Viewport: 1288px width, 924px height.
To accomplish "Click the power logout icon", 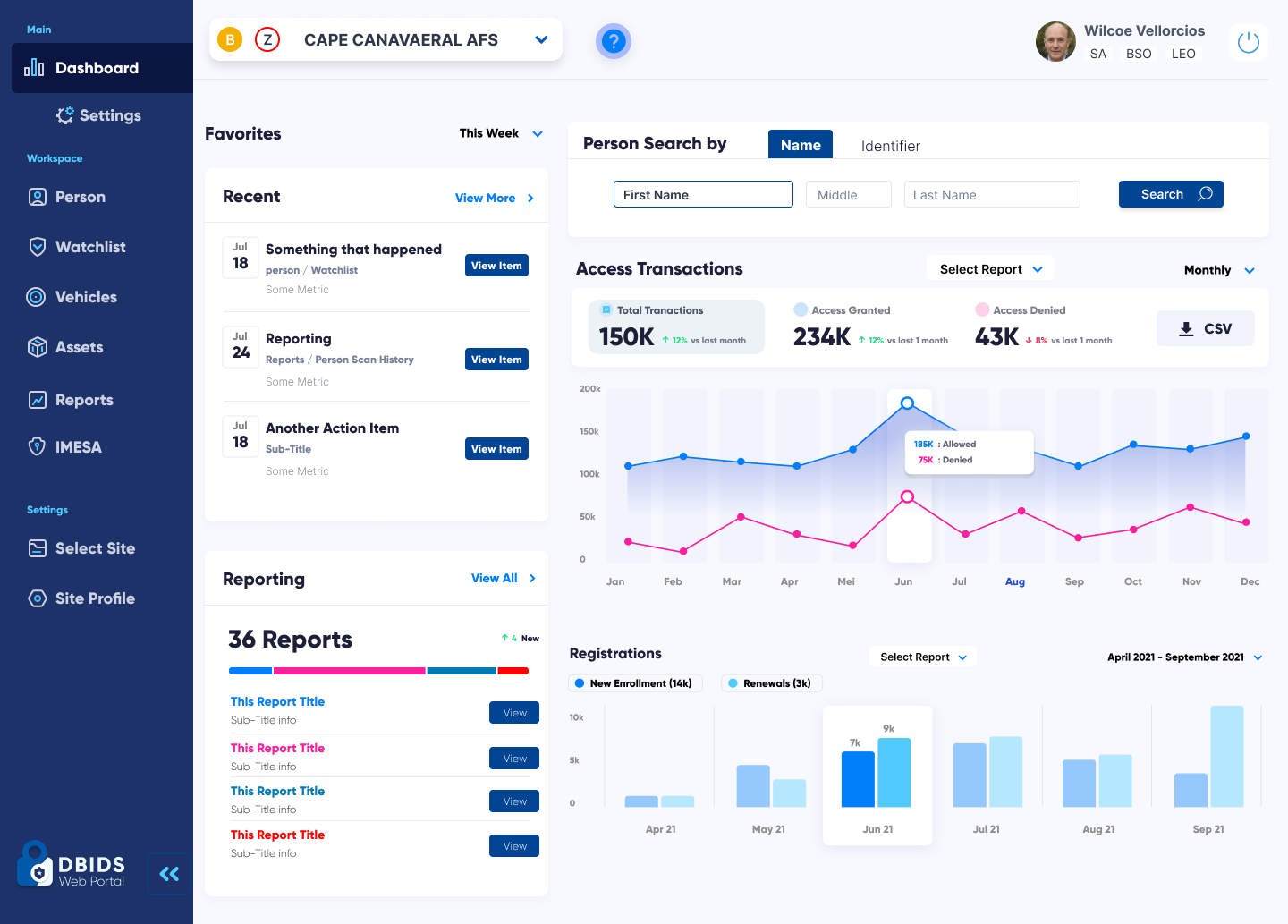I will 1249,42.
